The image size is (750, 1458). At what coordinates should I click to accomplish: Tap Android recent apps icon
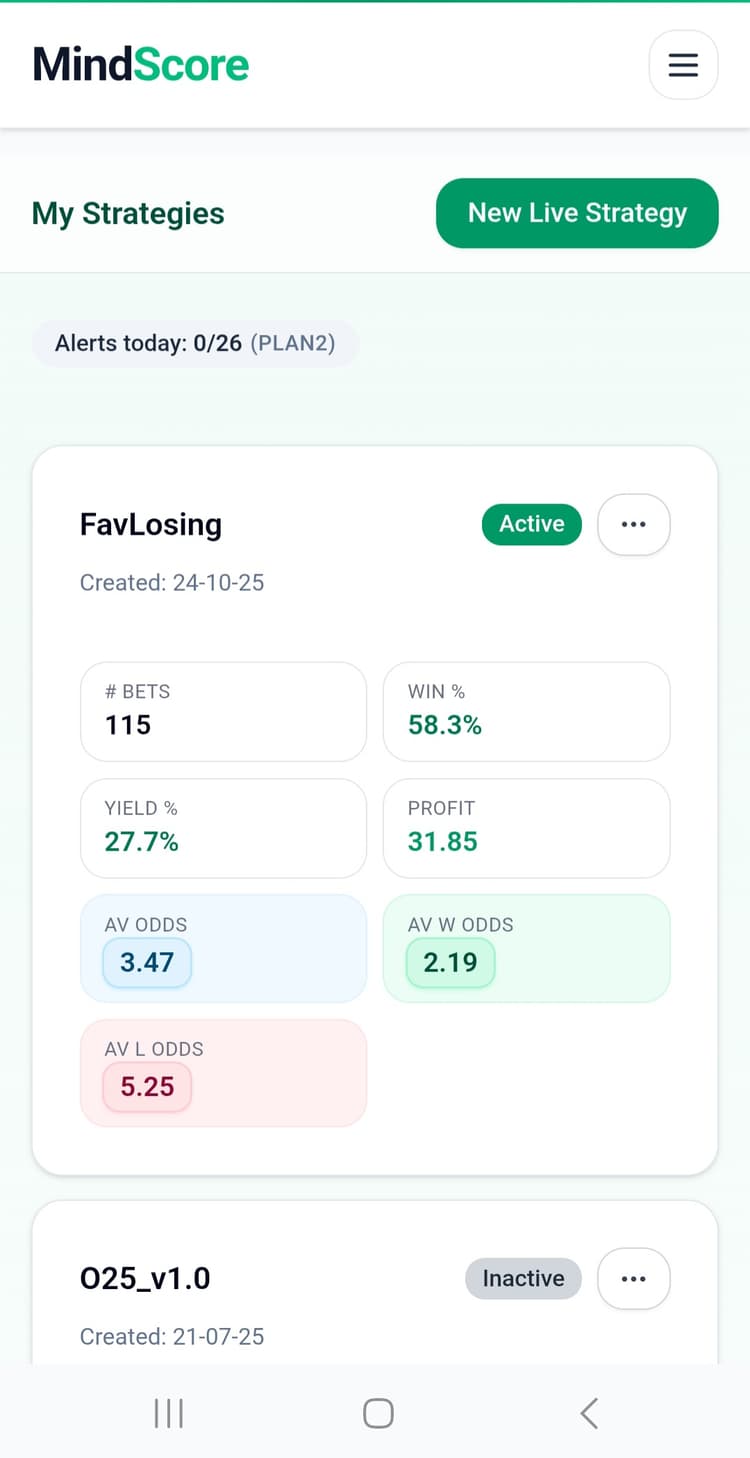[168, 1413]
